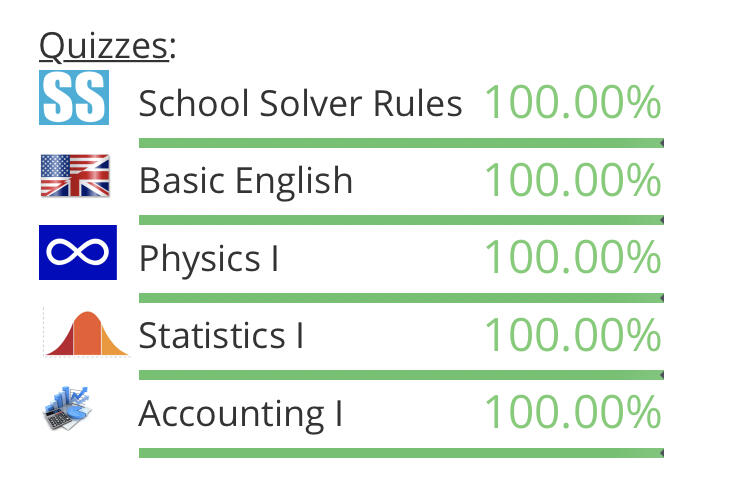Click the Physics I green progress bar
This screenshot has width=744, height=498.
[x=400, y=298]
